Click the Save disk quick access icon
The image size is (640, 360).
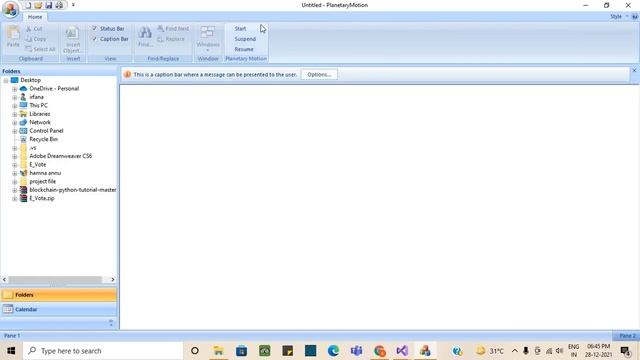pos(49,5)
